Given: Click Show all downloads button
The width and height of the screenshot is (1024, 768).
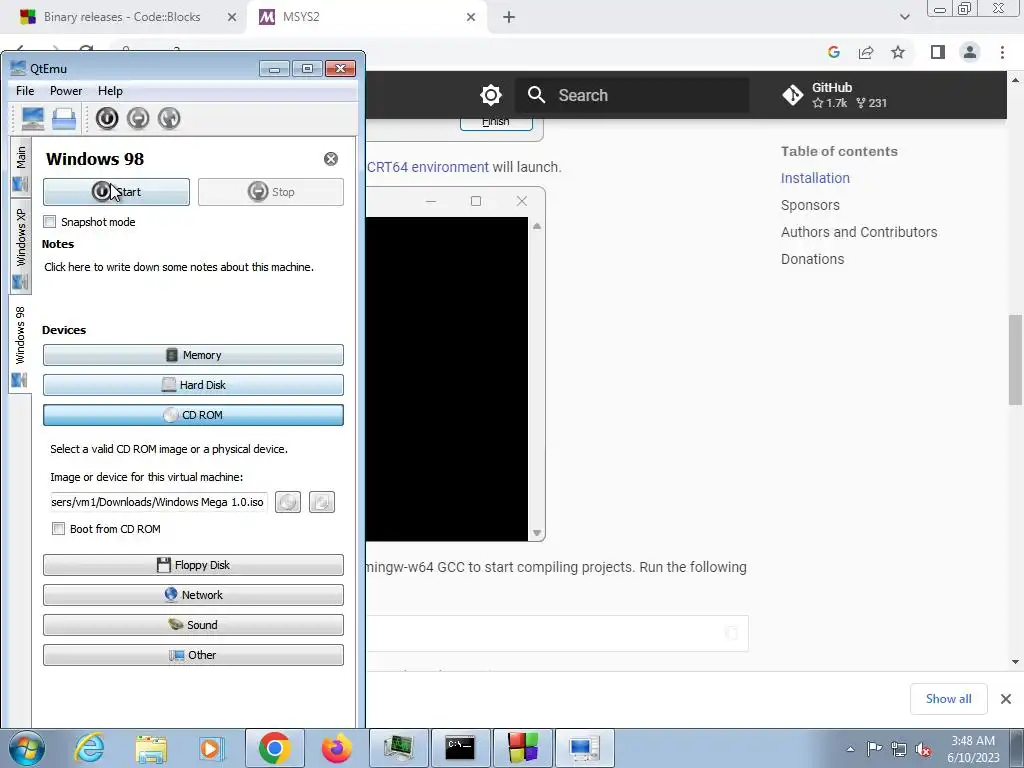Looking at the screenshot, I should coord(949,699).
